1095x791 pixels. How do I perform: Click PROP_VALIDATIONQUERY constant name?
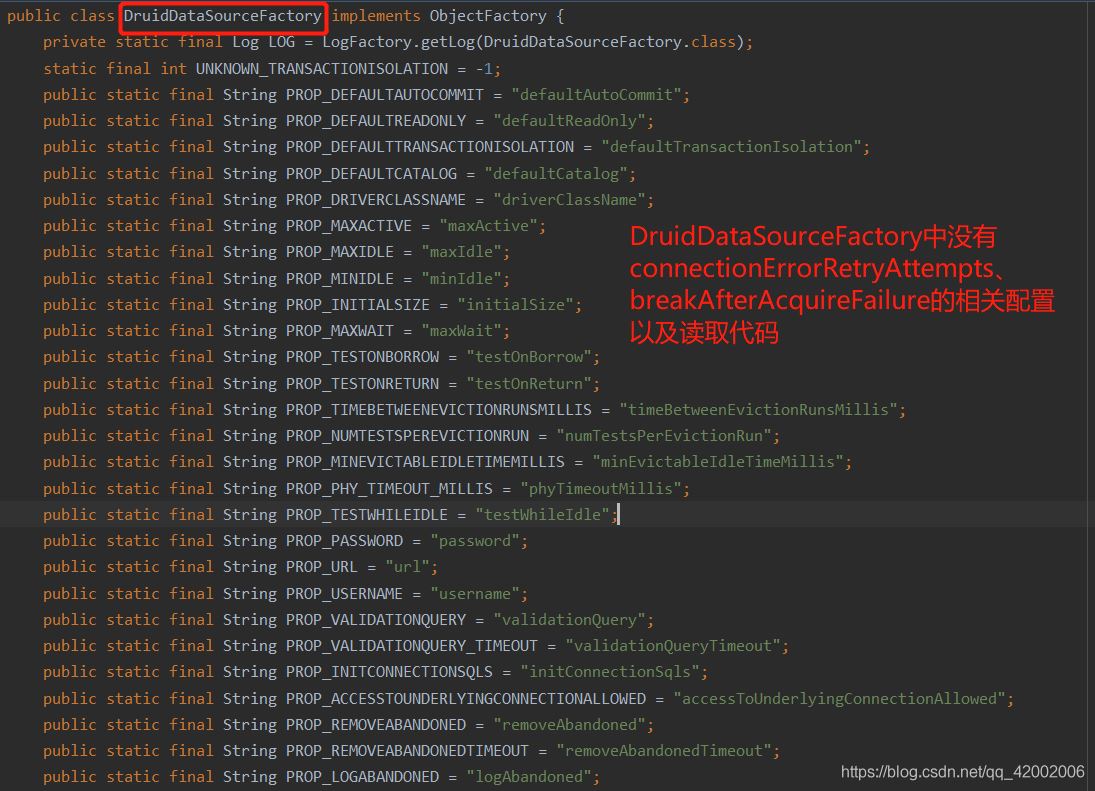click(376, 620)
